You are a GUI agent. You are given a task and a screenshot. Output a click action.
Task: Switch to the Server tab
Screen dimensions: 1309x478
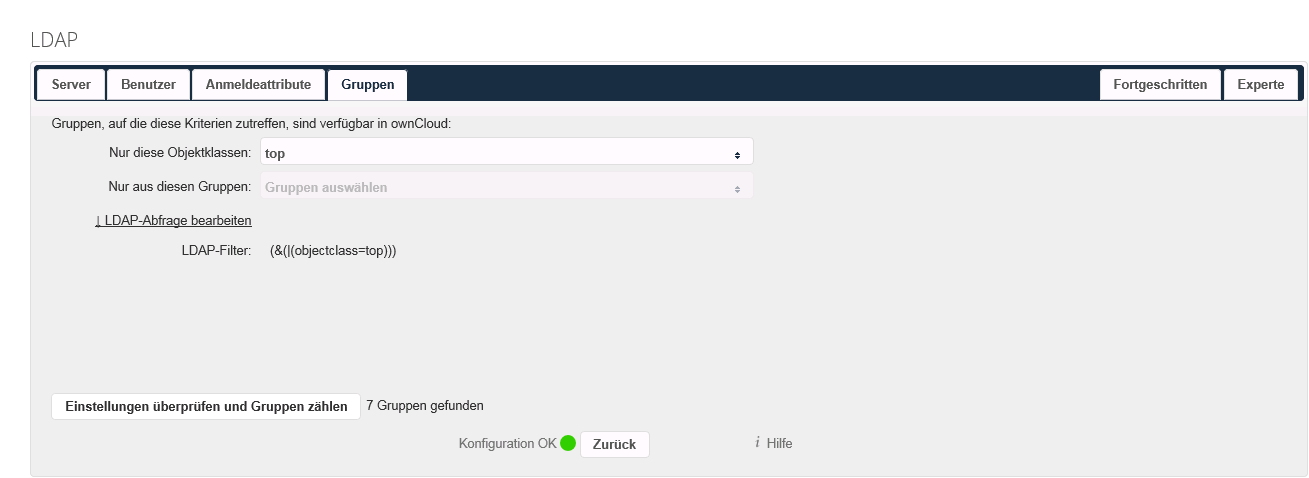[71, 85]
